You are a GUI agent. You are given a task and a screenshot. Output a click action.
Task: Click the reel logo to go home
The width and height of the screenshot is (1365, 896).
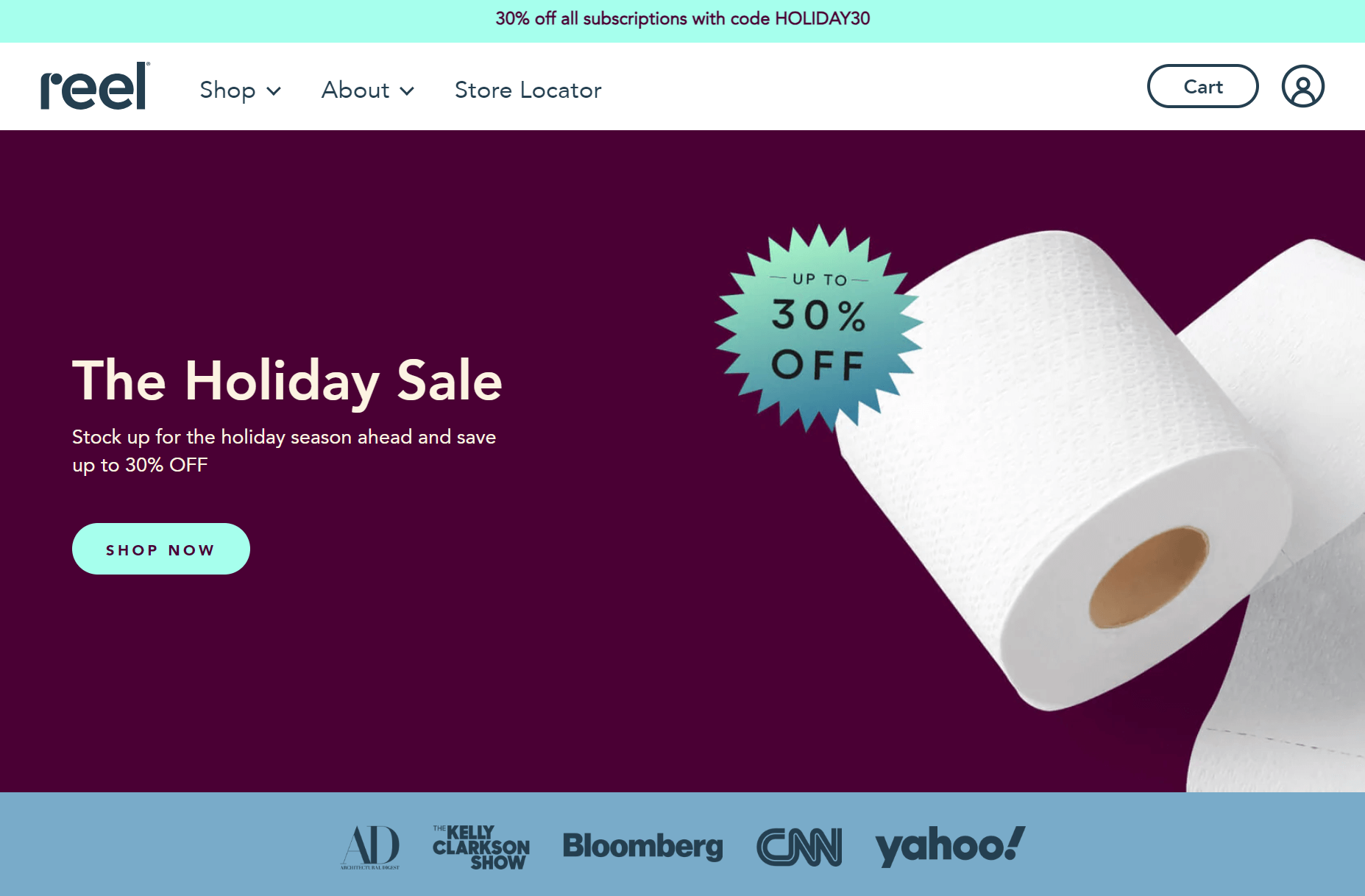[x=93, y=85]
